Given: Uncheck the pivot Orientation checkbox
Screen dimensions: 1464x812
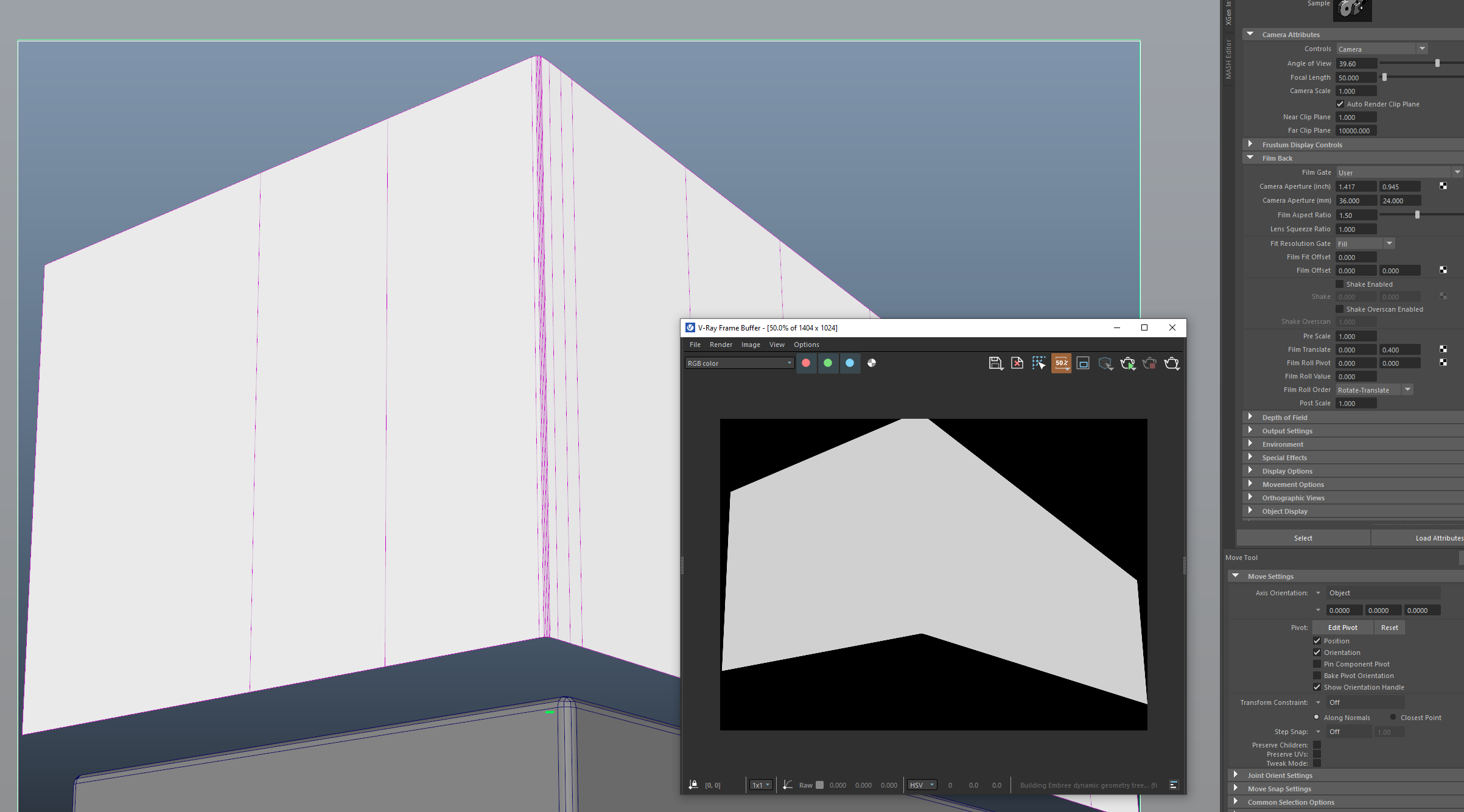Looking at the screenshot, I should (1317, 653).
